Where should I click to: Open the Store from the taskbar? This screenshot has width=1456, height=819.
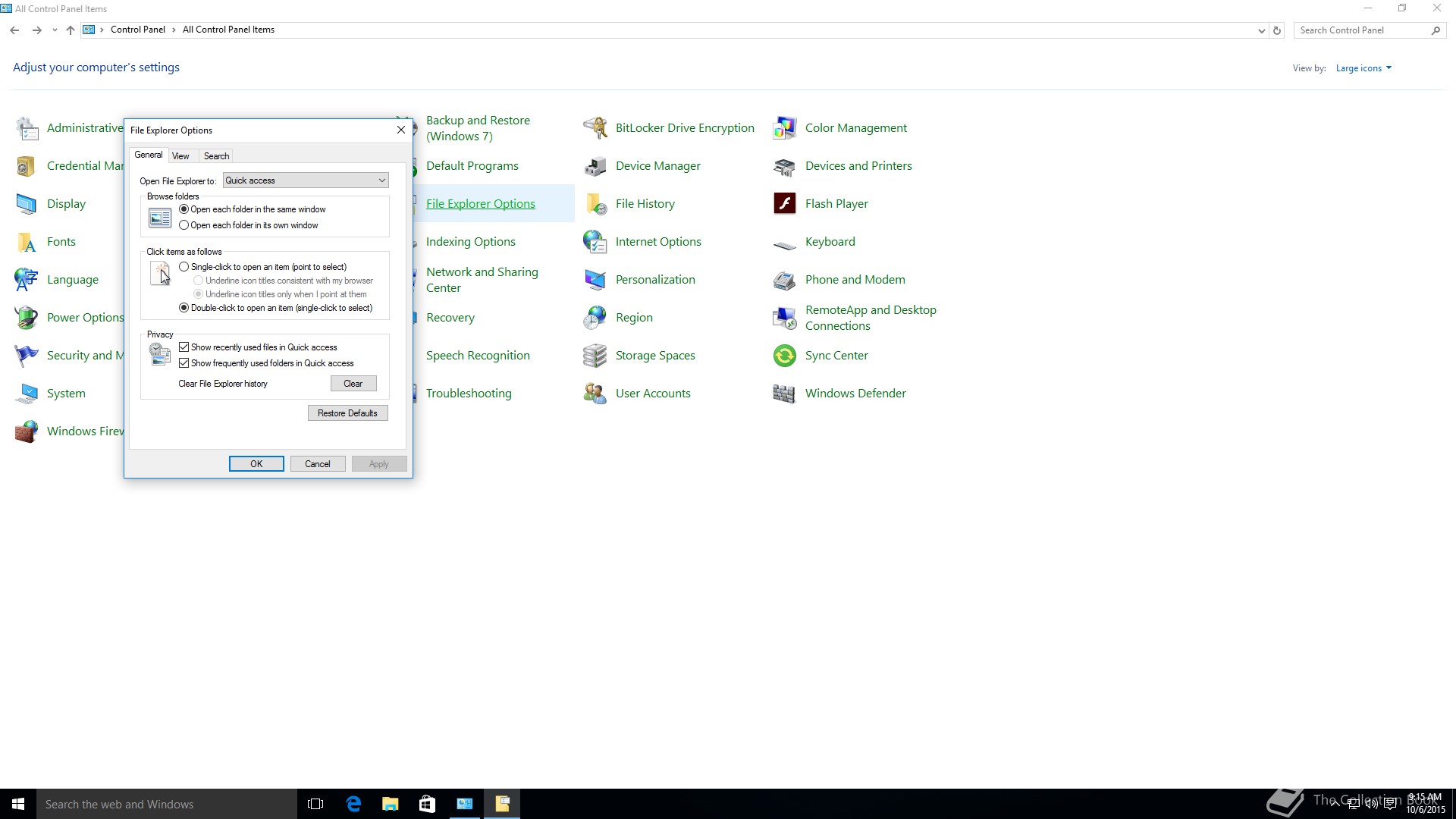[x=428, y=804]
